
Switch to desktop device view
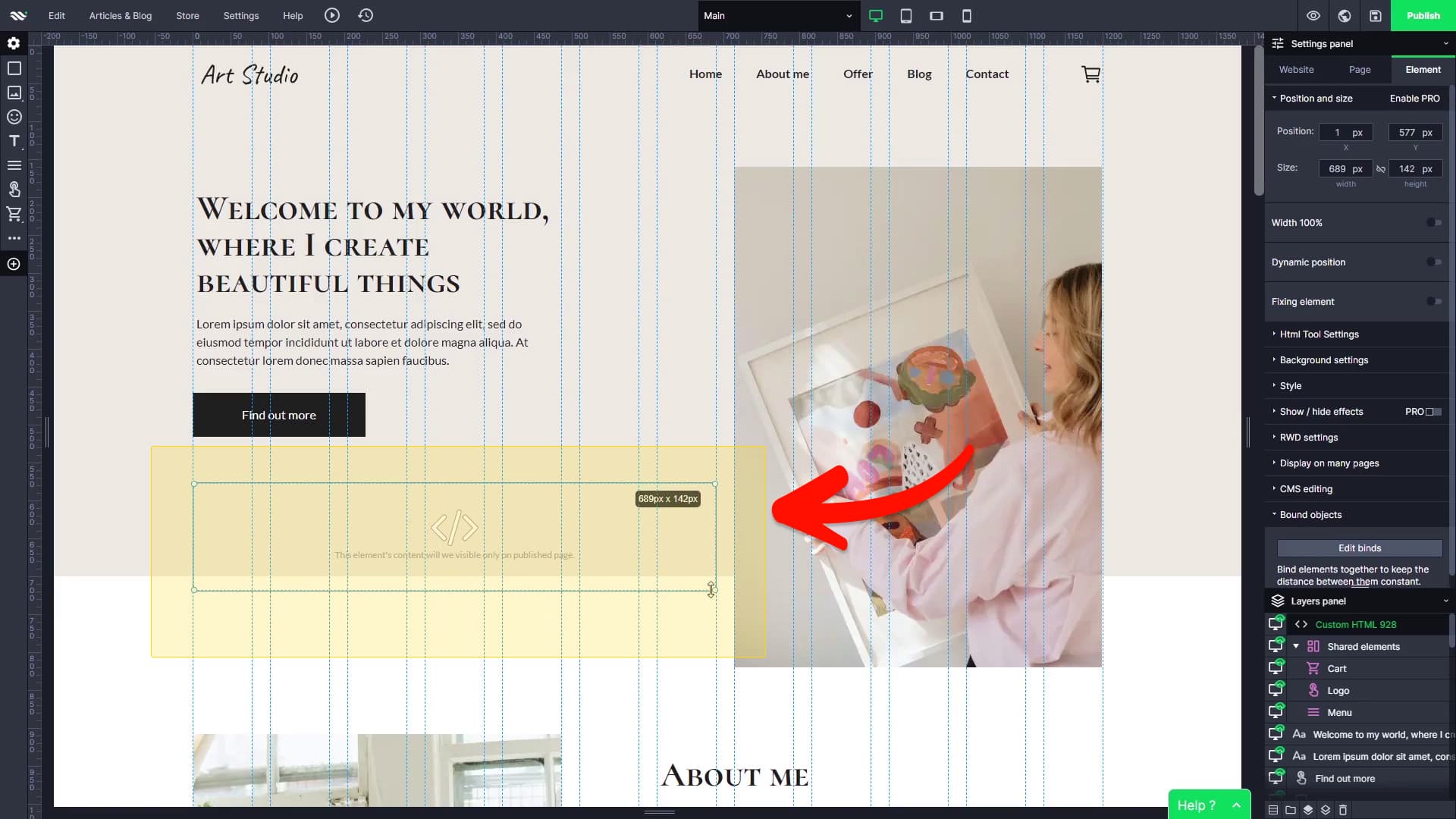tap(876, 15)
